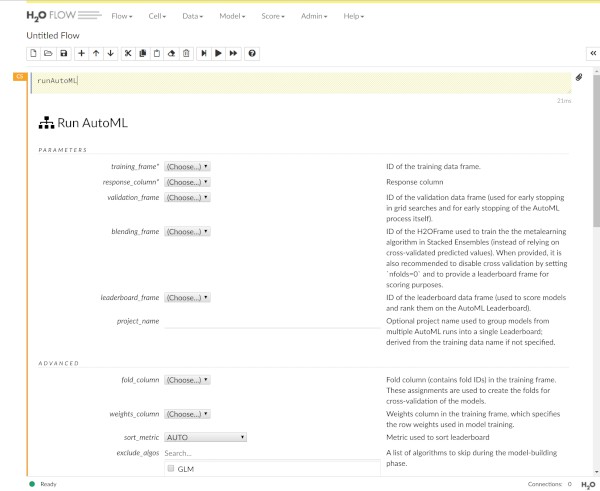Paste the cell with the clipboard icon
This screenshot has height=491, width=600.
[x=157, y=53]
